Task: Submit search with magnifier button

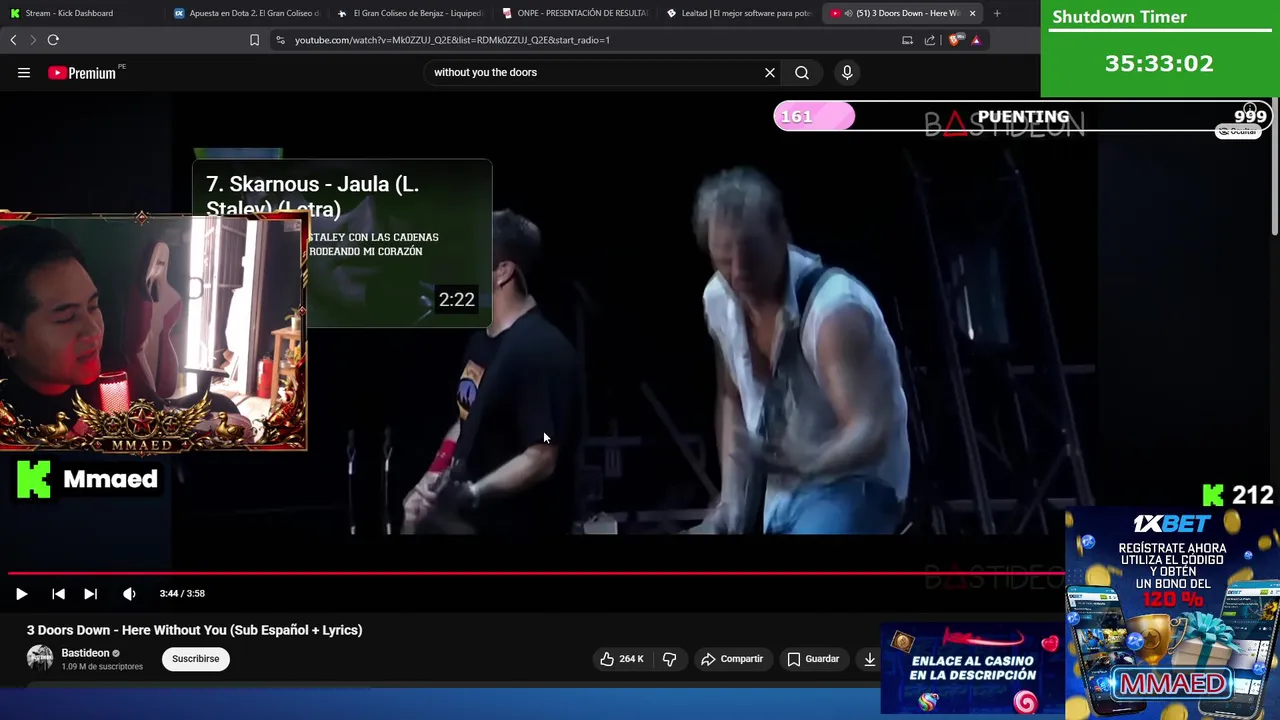Action: click(802, 72)
